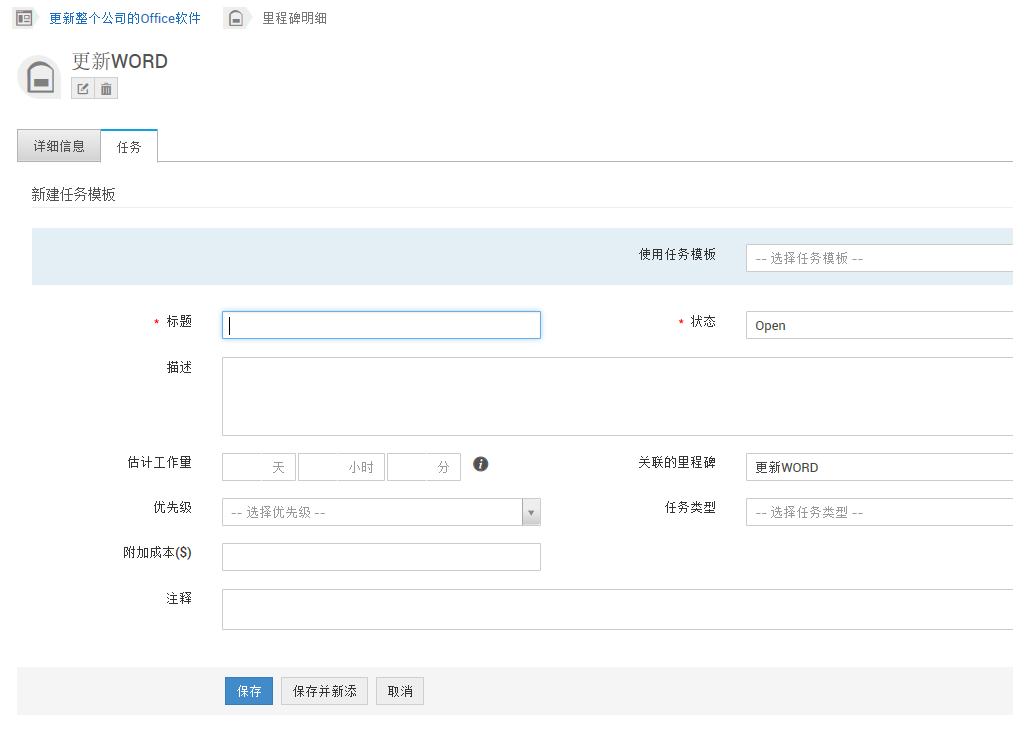Click the info icon beside estimated effort
Viewport: 1013px width, 733px height.
480,464
